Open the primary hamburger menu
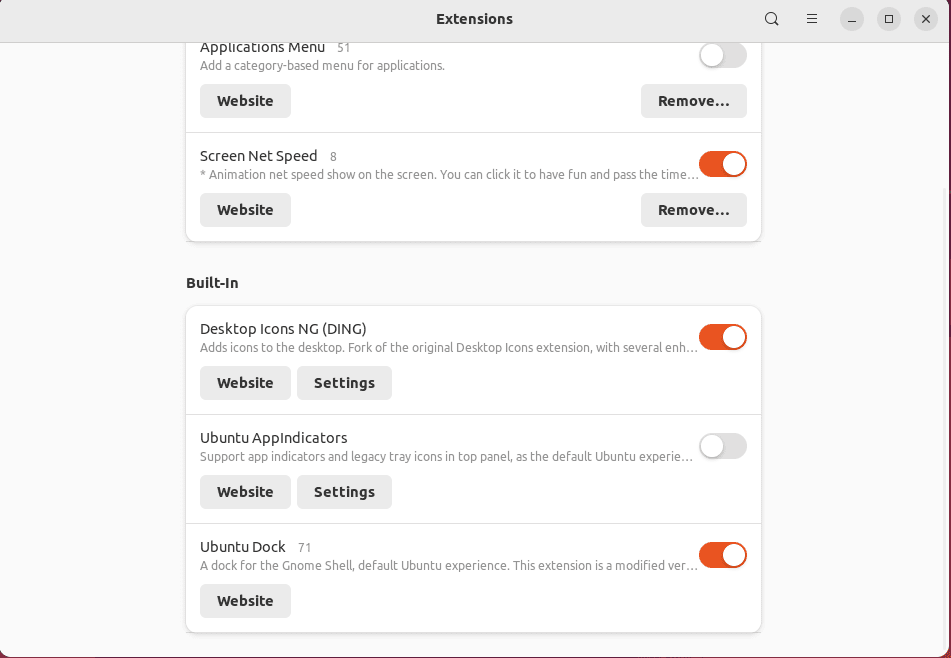This screenshot has width=951, height=658. click(812, 18)
